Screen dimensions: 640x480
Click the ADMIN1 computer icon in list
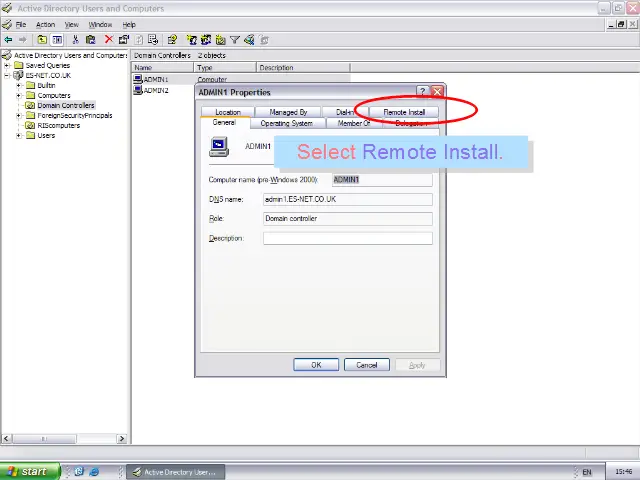[138, 79]
